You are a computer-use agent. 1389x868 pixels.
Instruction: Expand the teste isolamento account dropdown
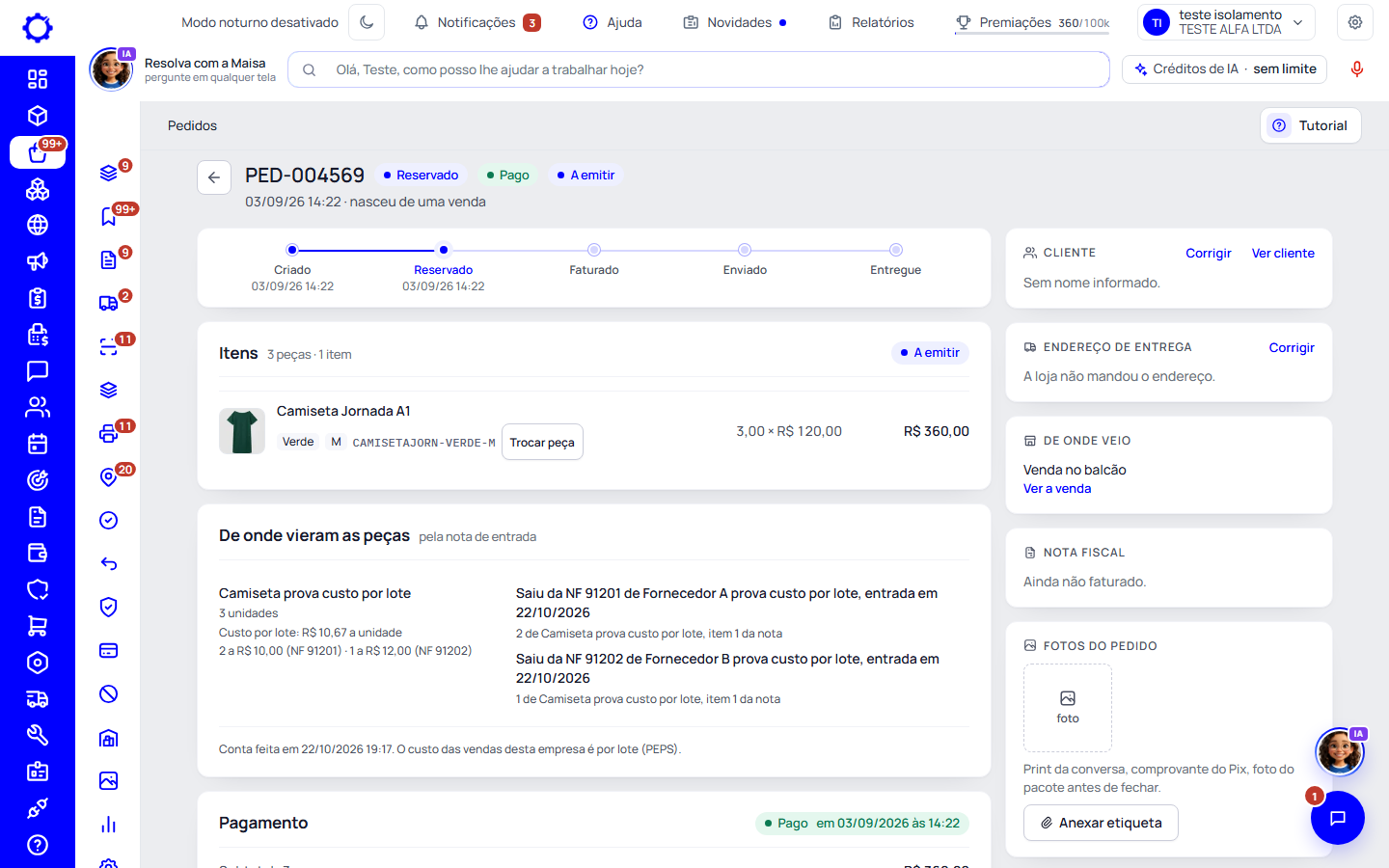point(1226,22)
